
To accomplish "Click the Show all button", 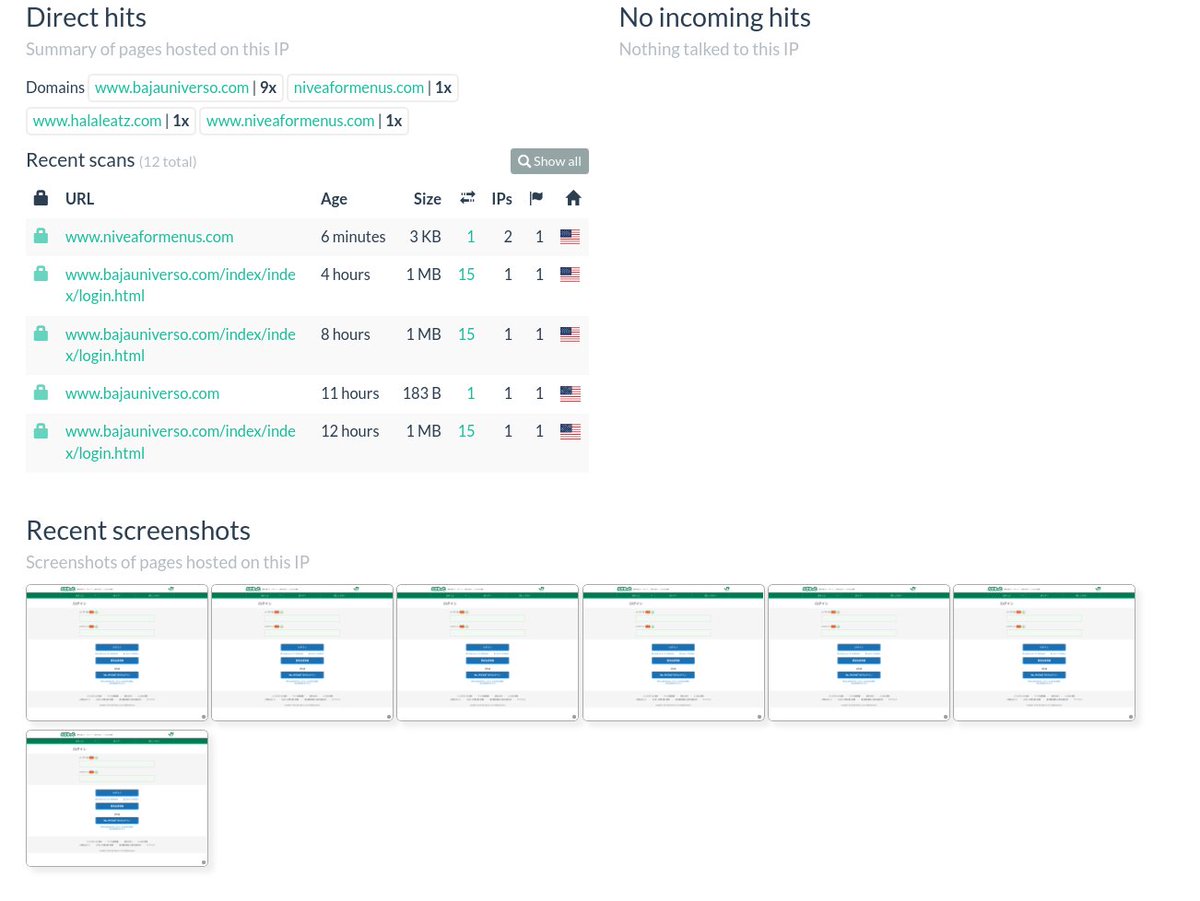I will pyautogui.click(x=549, y=161).
